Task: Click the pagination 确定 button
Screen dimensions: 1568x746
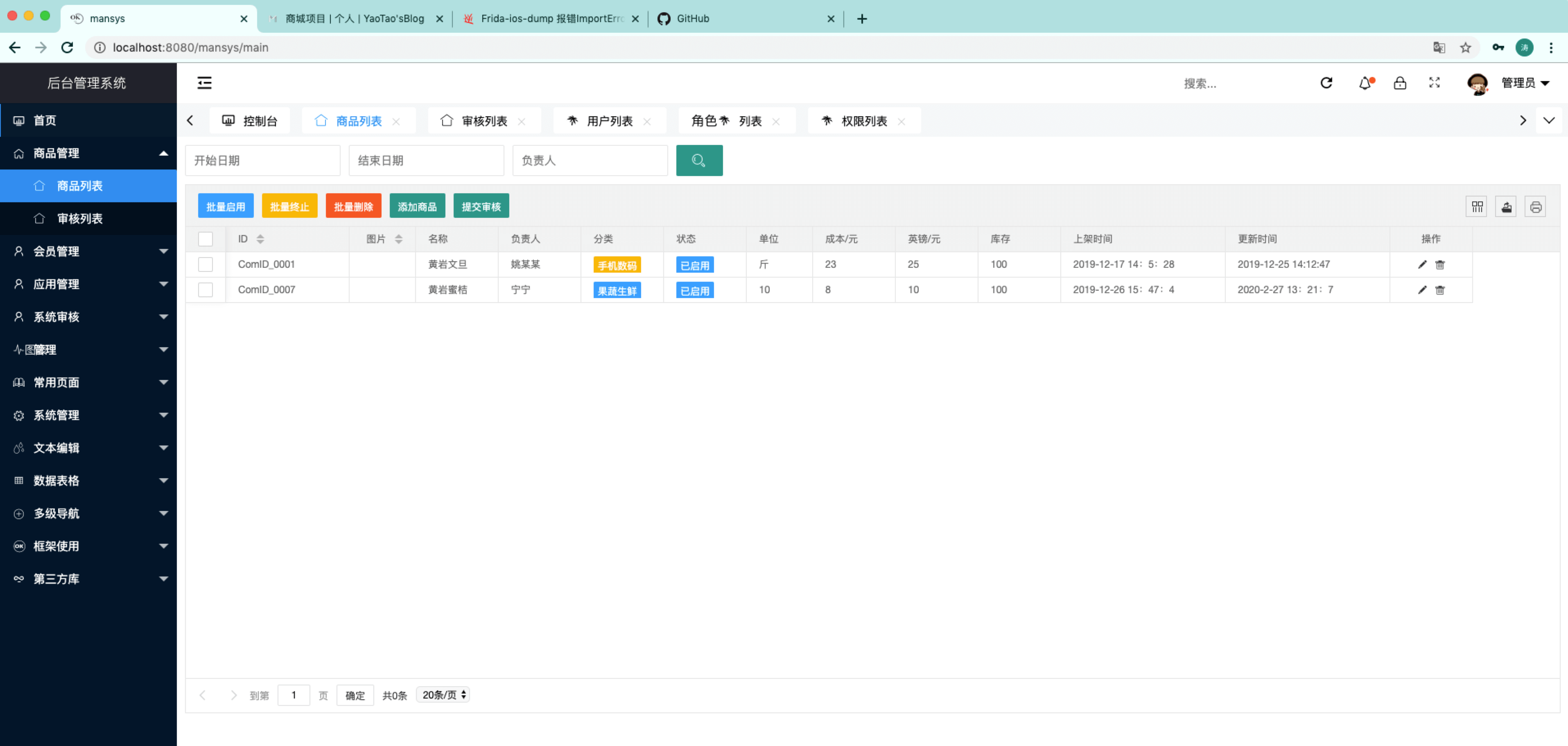Action: pyautogui.click(x=355, y=696)
